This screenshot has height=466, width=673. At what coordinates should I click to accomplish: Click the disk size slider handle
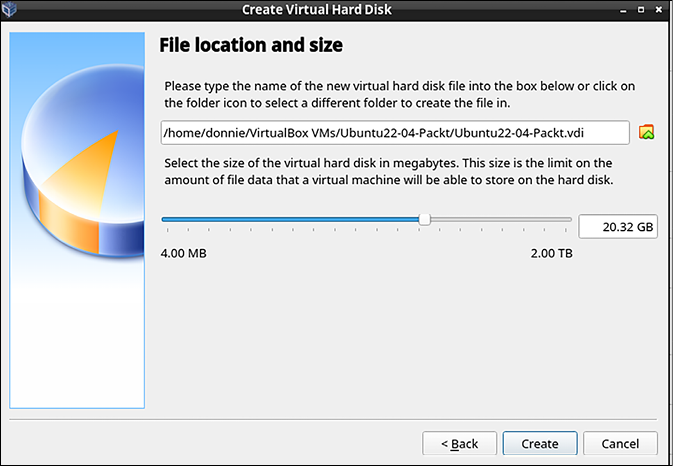click(424, 219)
